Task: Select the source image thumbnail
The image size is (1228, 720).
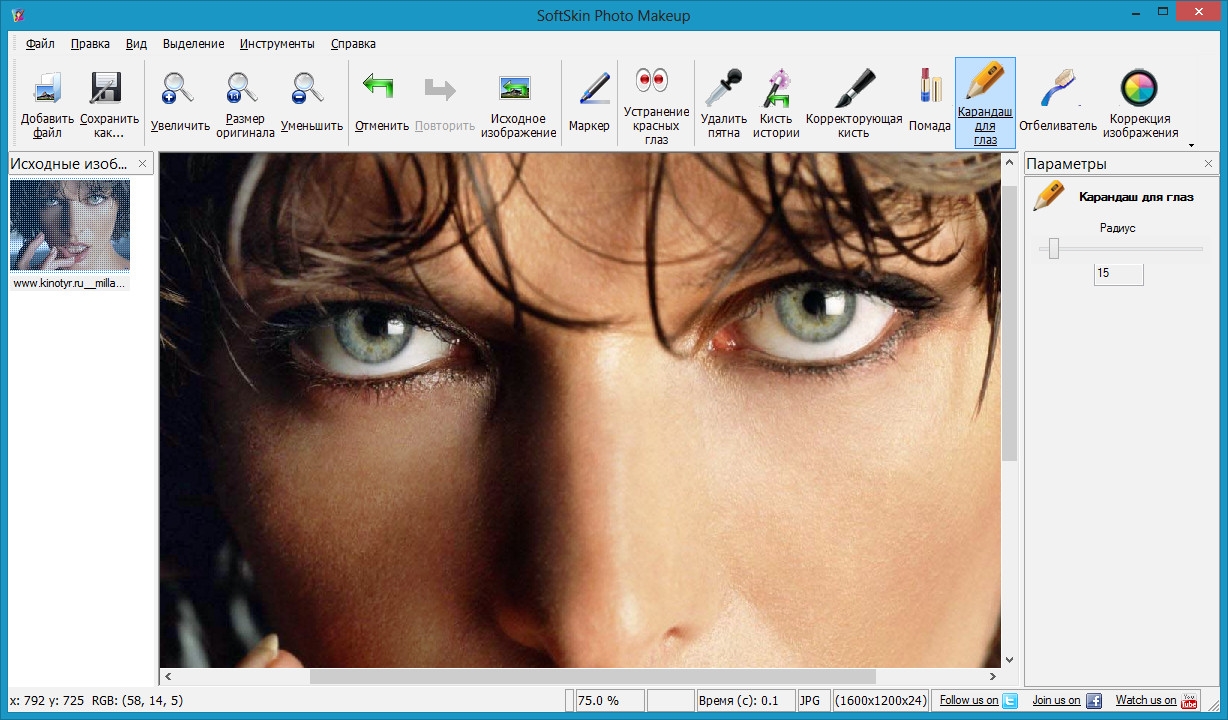Action: pos(70,225)
